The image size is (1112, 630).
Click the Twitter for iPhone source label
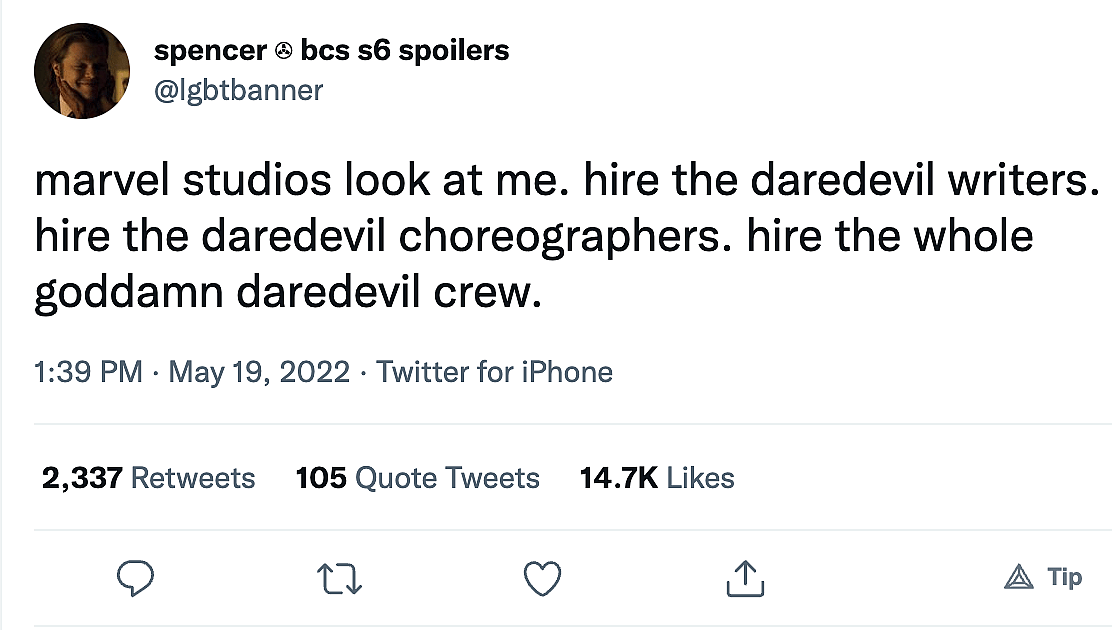point(494,371)
